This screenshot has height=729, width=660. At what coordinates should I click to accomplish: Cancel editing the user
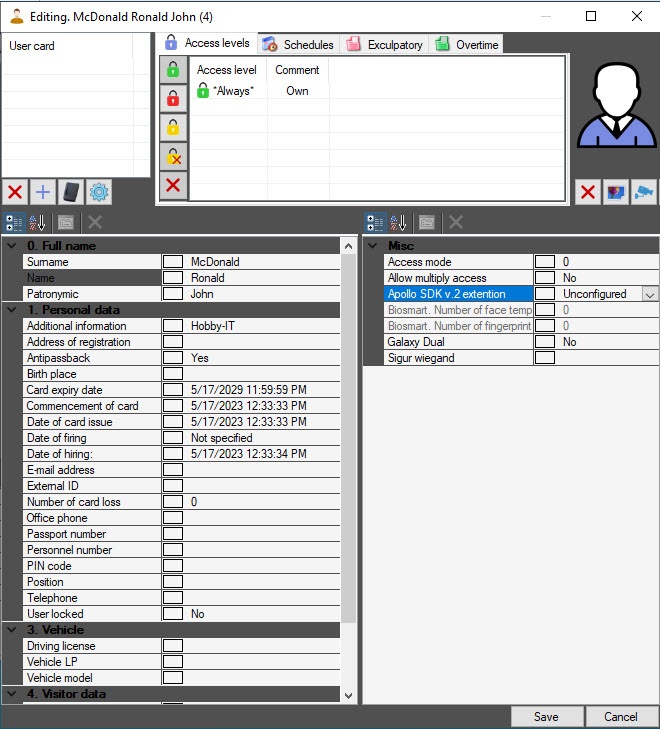[621, 716]
